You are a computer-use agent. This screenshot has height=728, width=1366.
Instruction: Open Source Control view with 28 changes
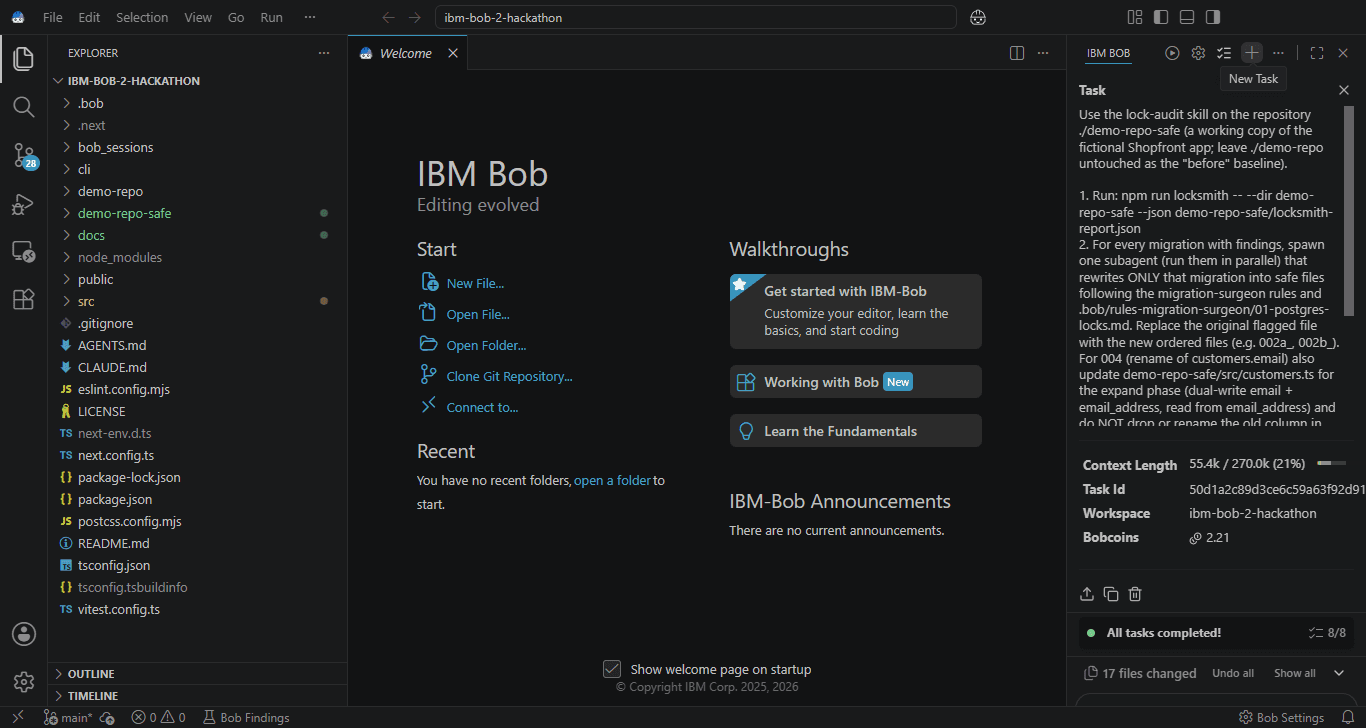[24, 155]
